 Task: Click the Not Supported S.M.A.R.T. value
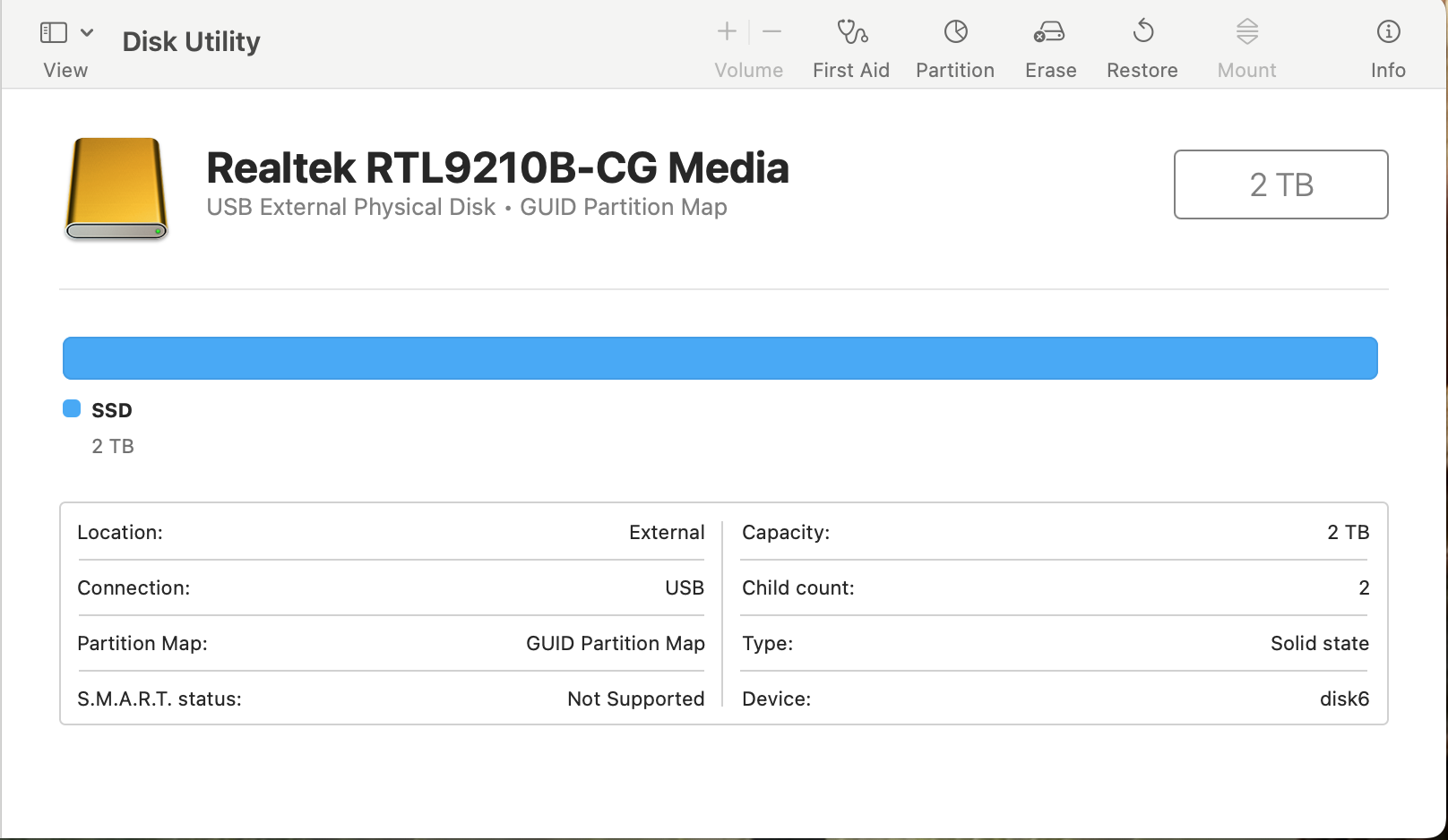636,699
